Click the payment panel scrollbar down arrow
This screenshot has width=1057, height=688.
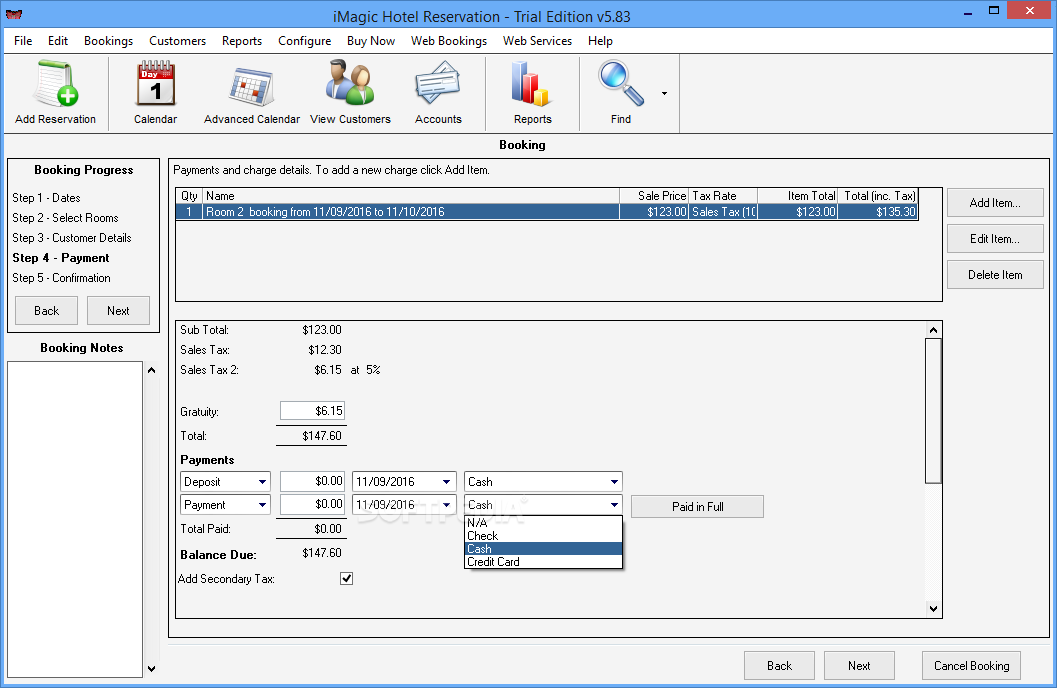point(933,608)
